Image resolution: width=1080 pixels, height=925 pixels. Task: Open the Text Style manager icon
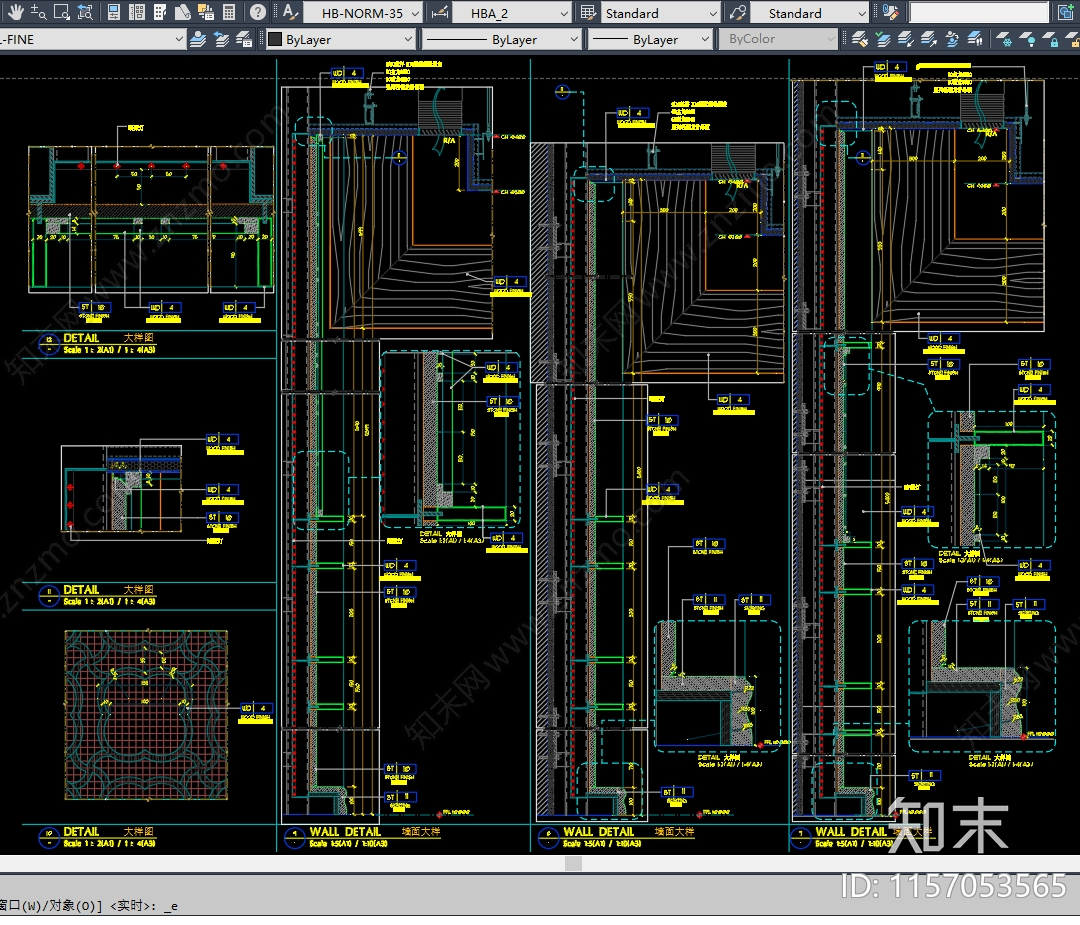[x=289, y=13]
